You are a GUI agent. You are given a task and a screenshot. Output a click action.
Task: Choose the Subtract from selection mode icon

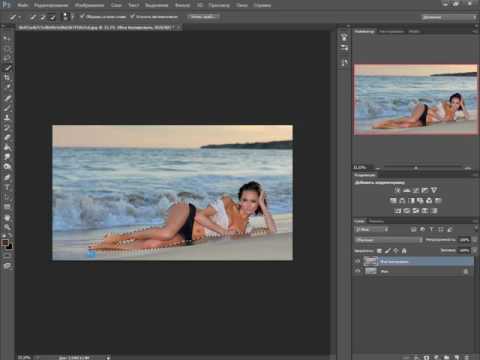[x=52, y=17]
